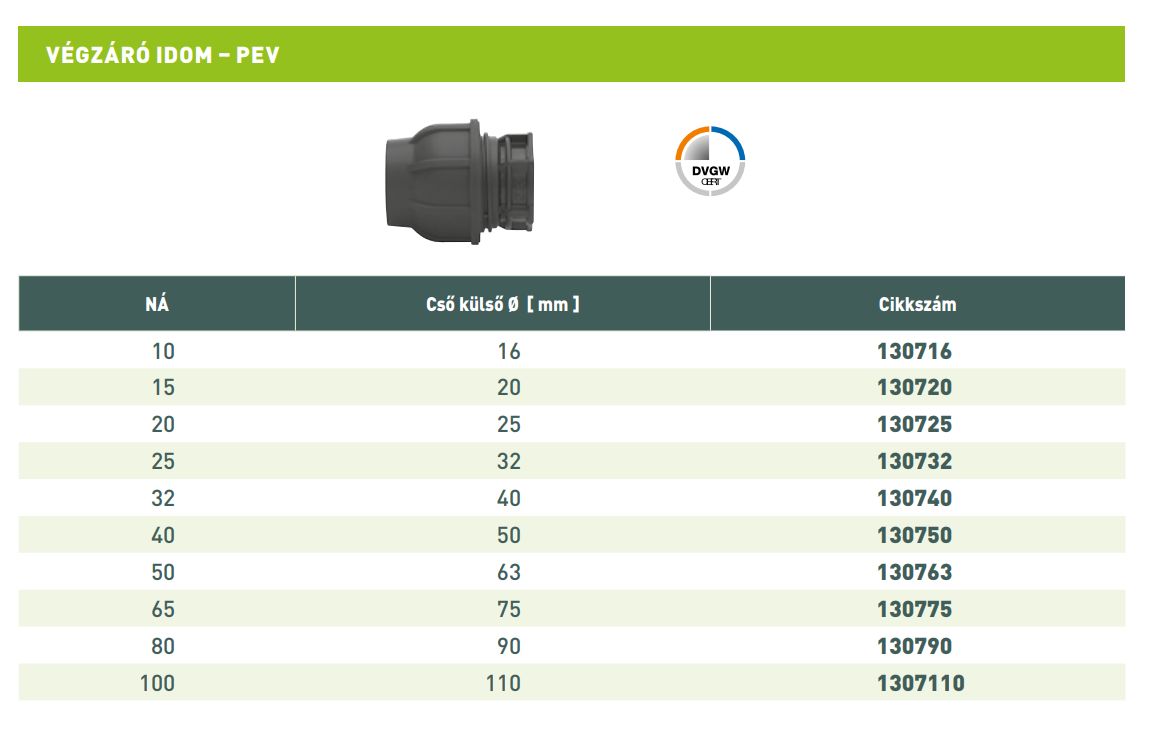Click NÁ value 15 in the 130720 row
1153x752 pixels.
pos(163,387)
